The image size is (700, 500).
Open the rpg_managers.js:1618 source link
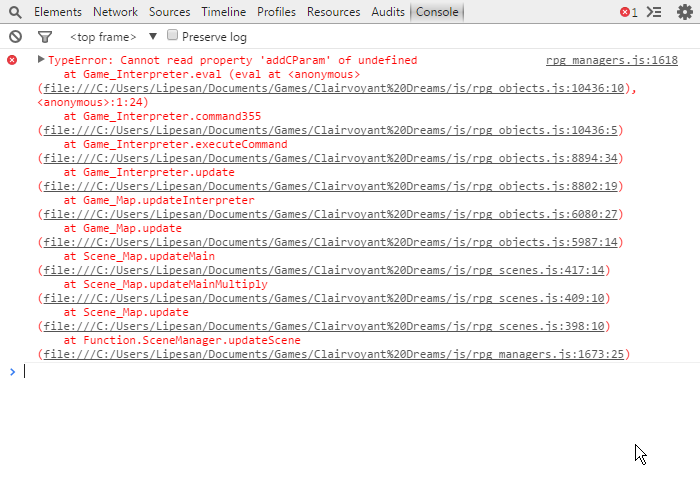[x=612, y=60]
